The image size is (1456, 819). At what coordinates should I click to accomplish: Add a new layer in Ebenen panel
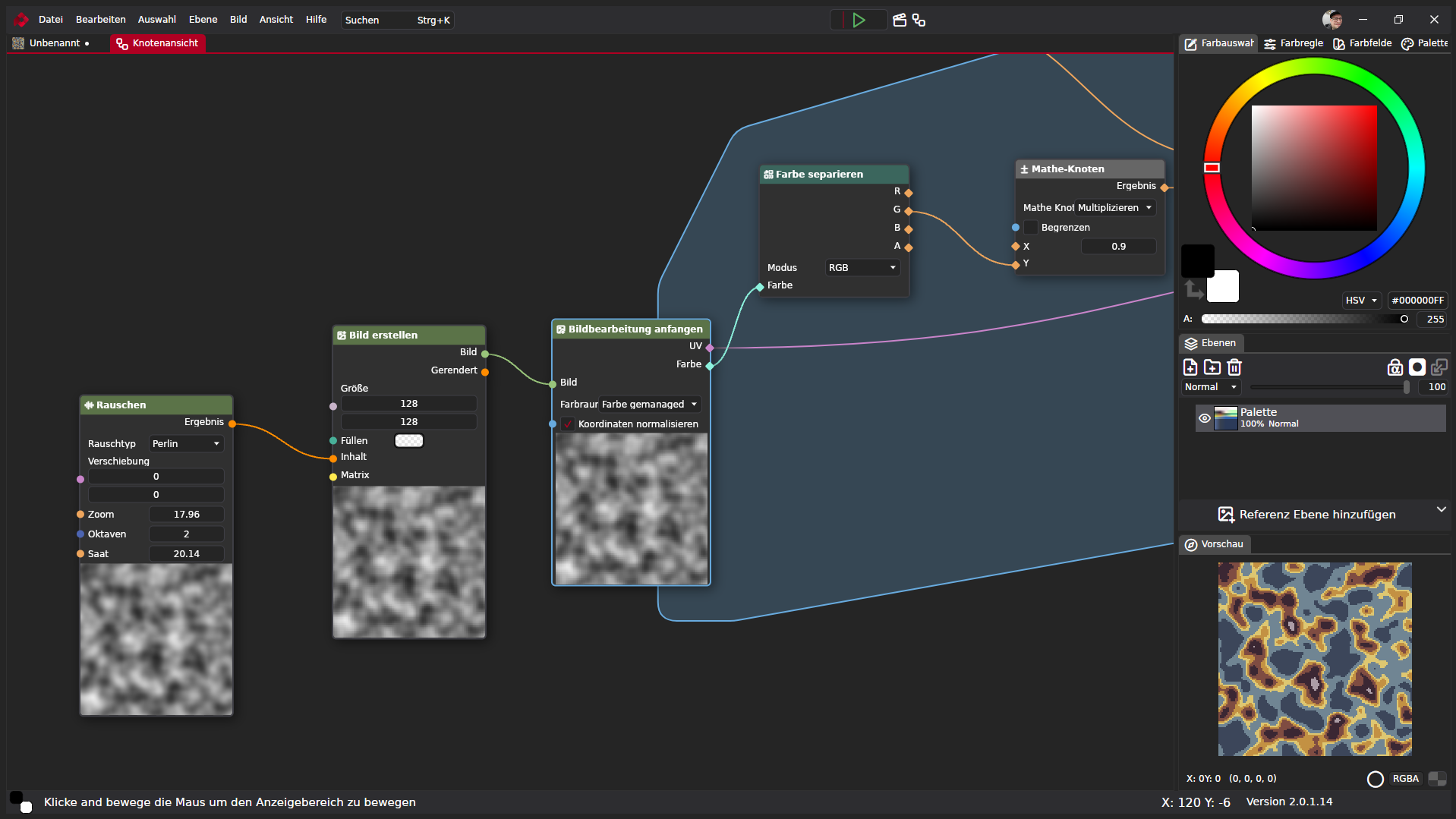tap(1190, 367)
